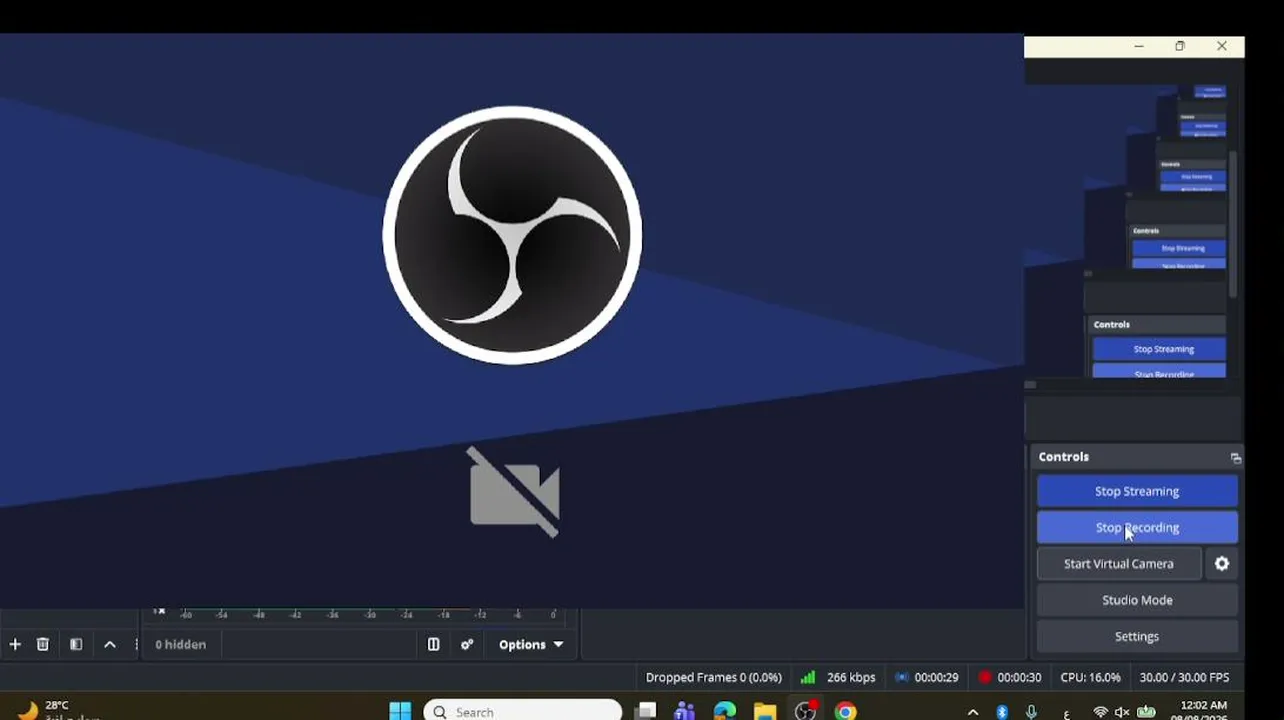Click the stream timer reading 00:00:29

(x=936, y=677)
